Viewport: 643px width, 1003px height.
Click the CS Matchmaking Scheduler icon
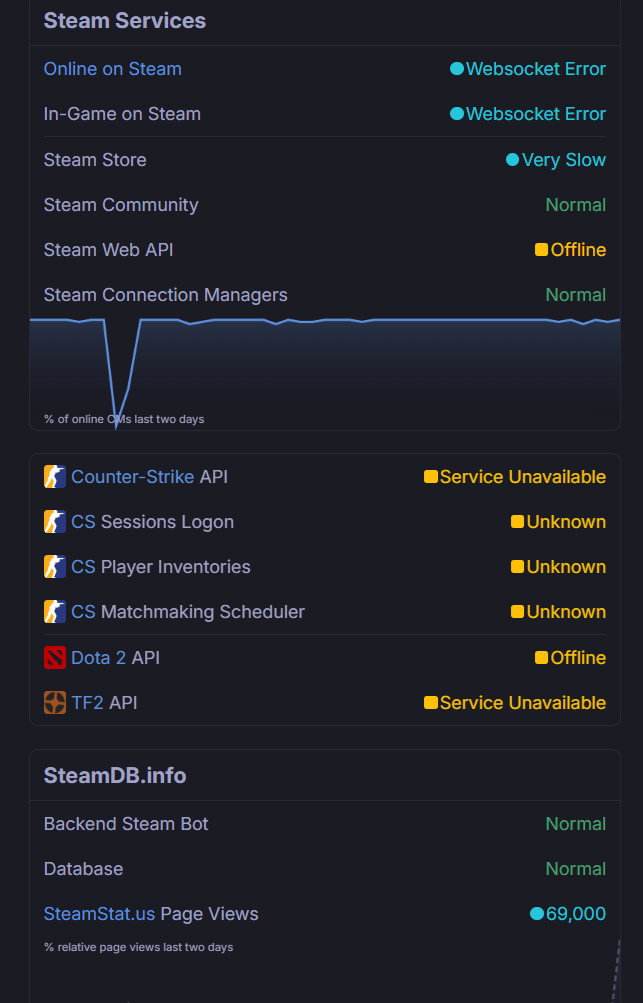[55, 612]
